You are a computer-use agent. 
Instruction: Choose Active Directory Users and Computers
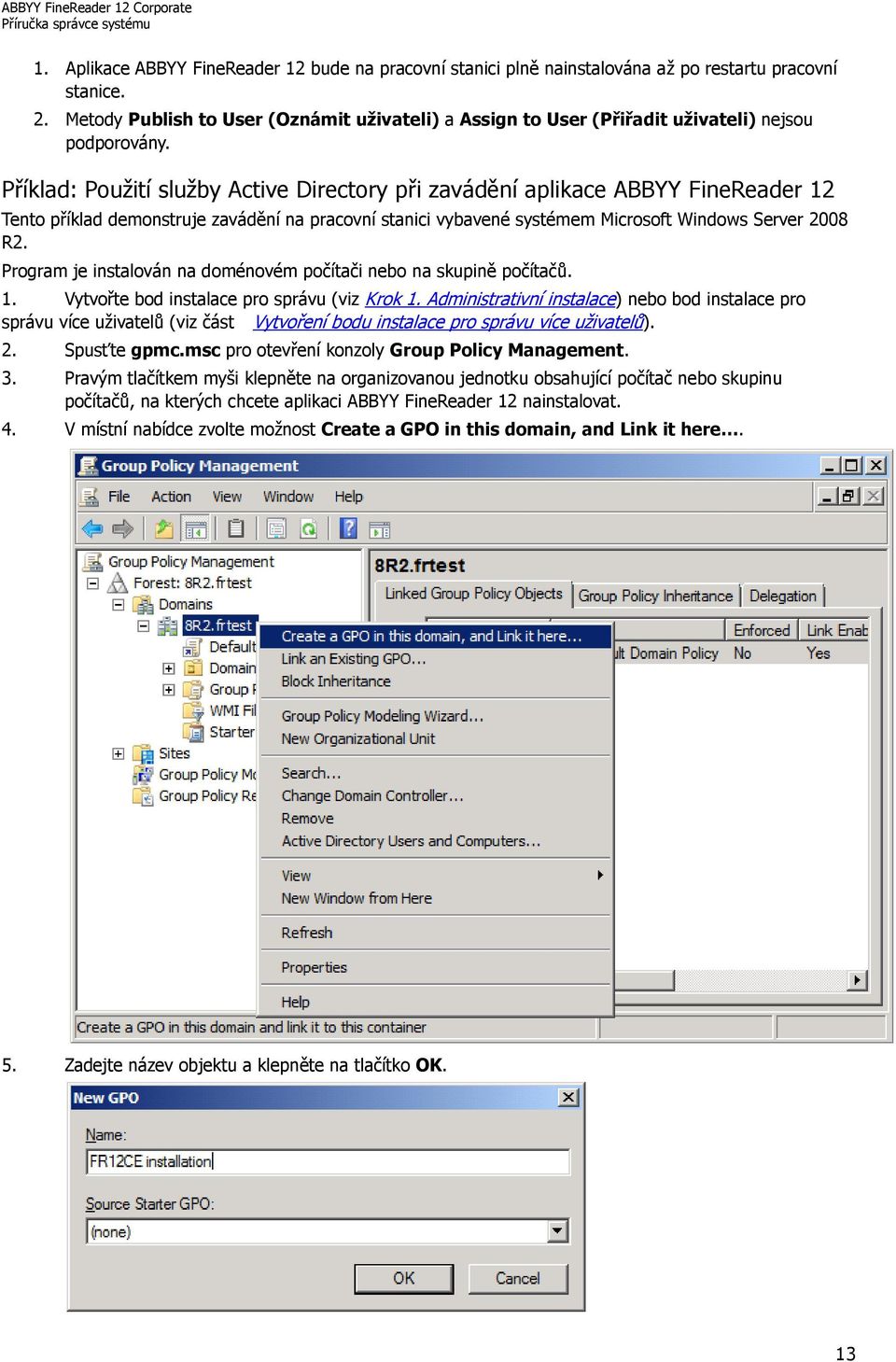[435, 841]
